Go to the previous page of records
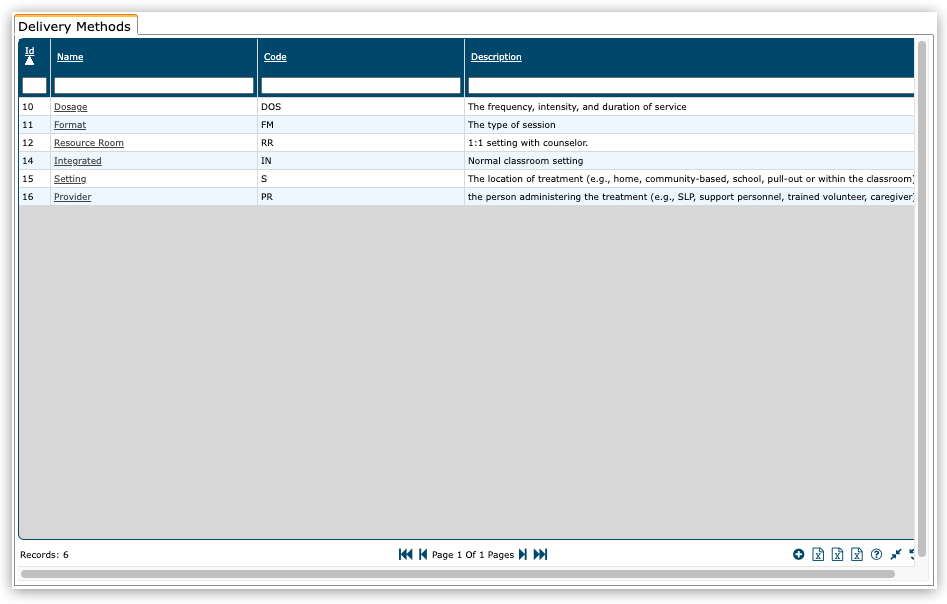The height and width of the screenshot is (604, 947). (423, 554)
